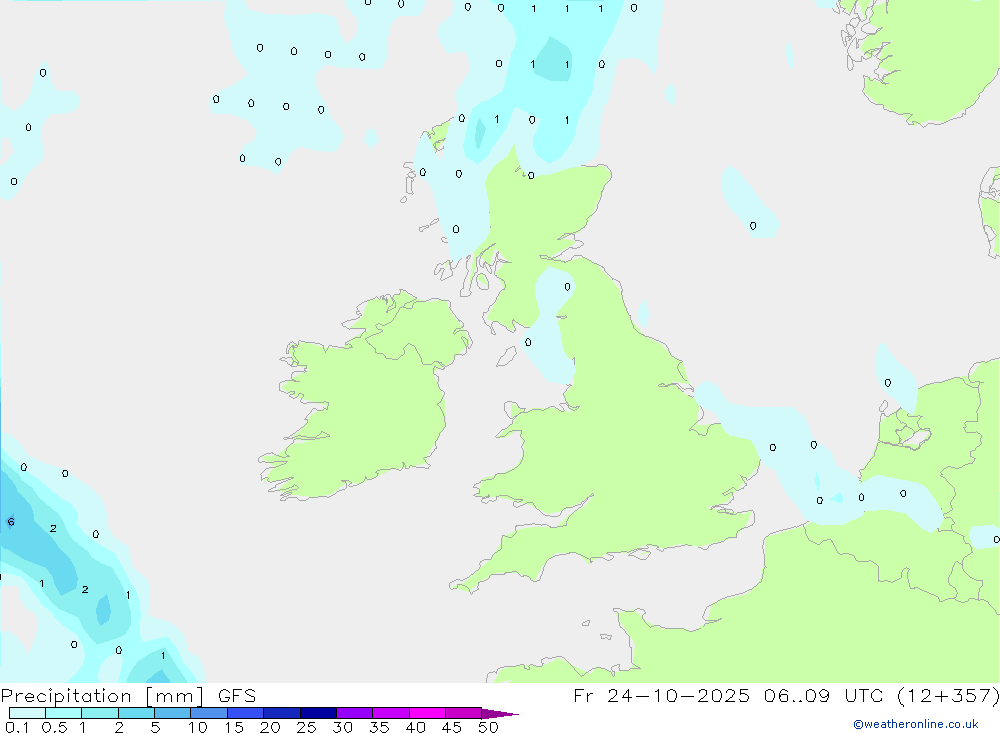
Task: Click the legend arrow tip above 50 mm
Action: (x=500, y=713)
